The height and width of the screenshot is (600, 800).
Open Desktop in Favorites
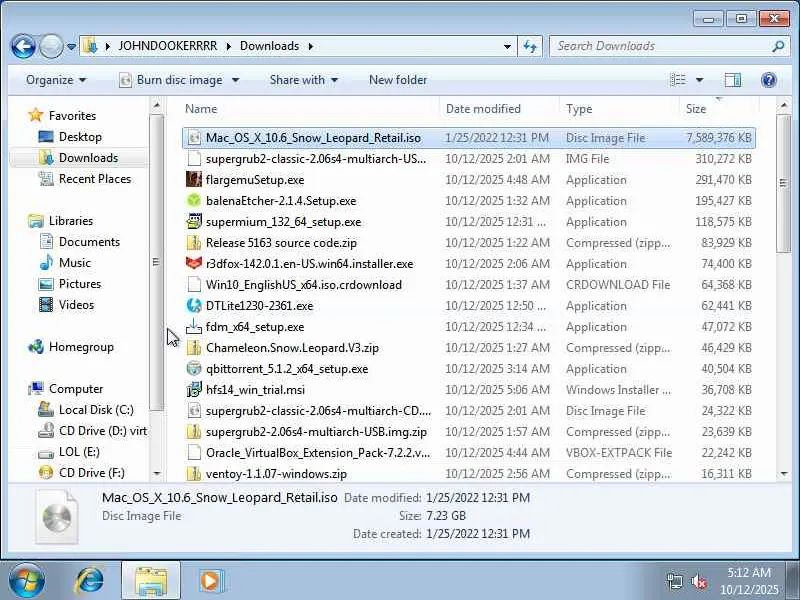point(80,137)
